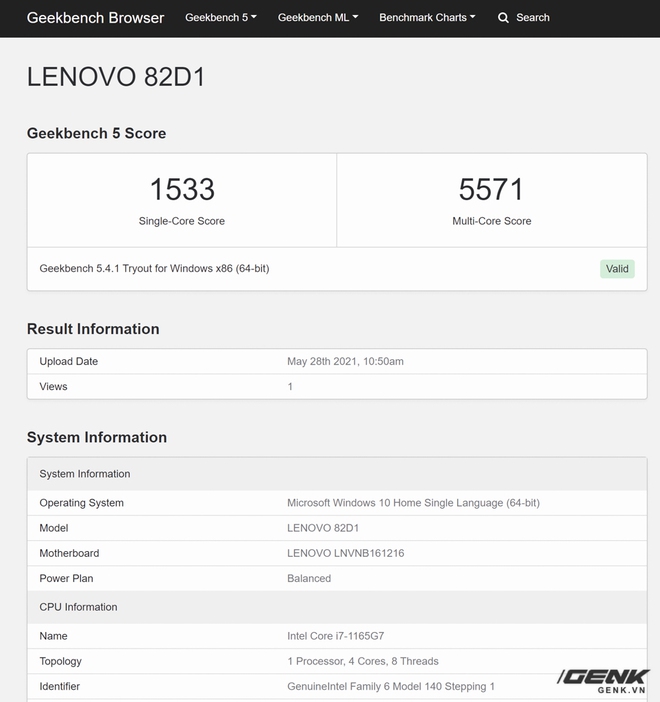
Task: Click the Topology label
Action: [60, 661]
